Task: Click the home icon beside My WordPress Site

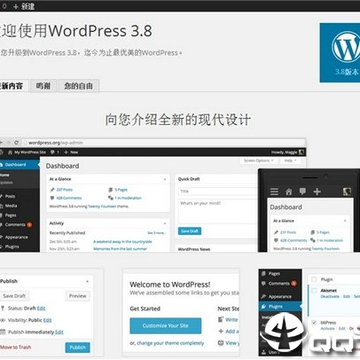Action: [10, 152]
